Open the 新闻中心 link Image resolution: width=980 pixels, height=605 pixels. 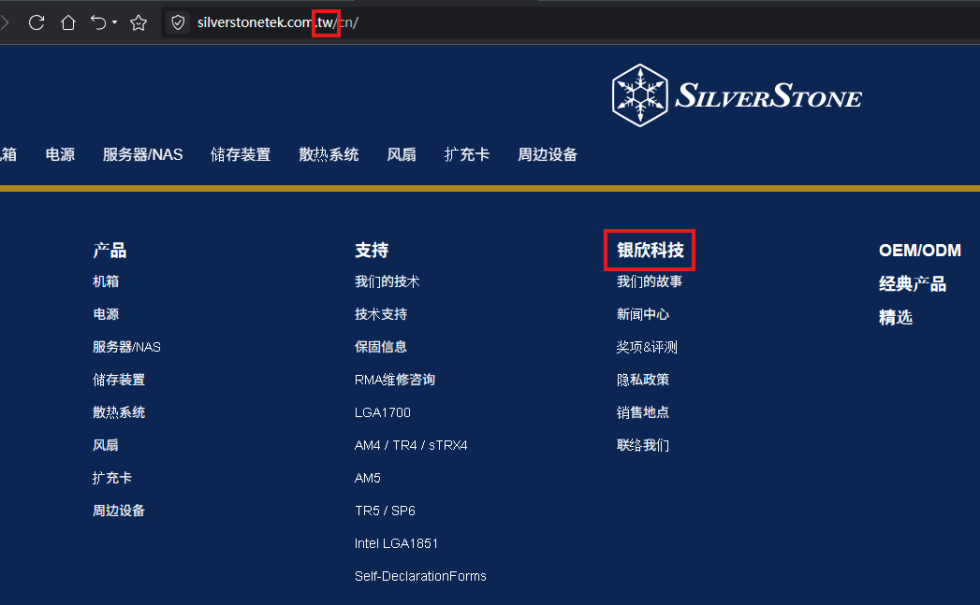642,314
